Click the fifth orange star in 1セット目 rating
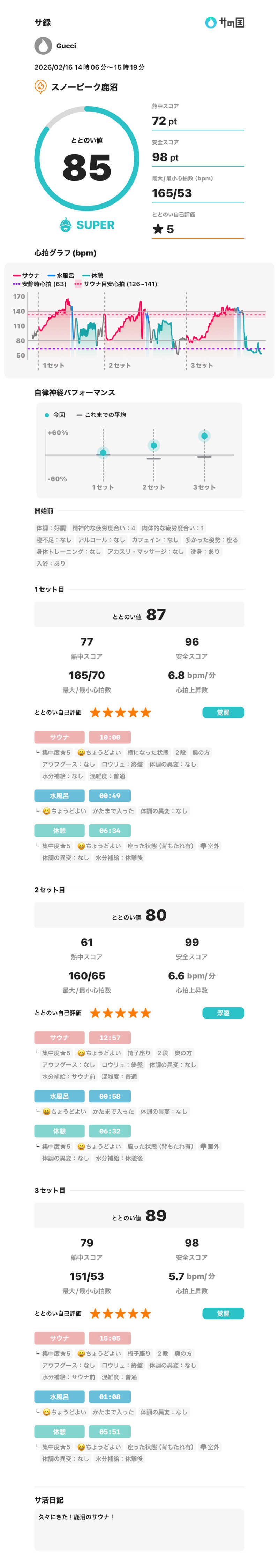The height and width of the screenshot is (1568, 279). tap(145, 712)
